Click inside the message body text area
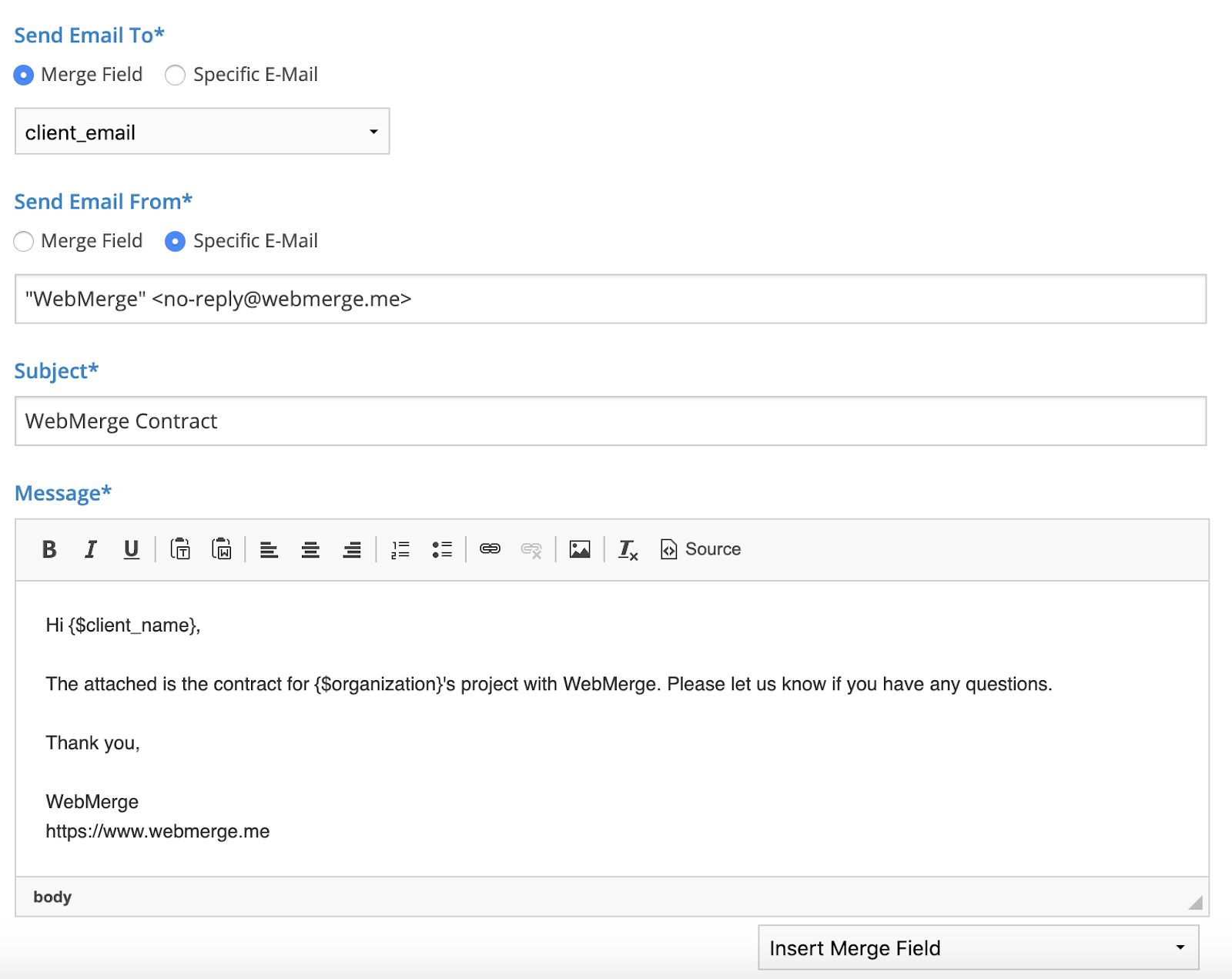1232x979 pixels. pos(612,729)
